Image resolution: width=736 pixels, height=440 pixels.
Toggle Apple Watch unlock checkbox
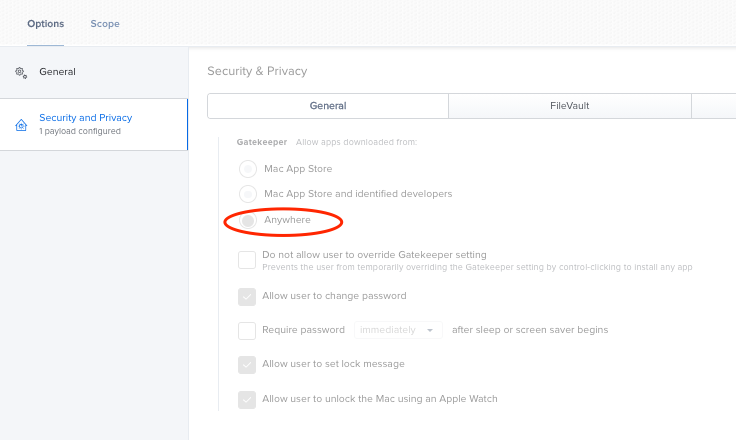(247, 400)
